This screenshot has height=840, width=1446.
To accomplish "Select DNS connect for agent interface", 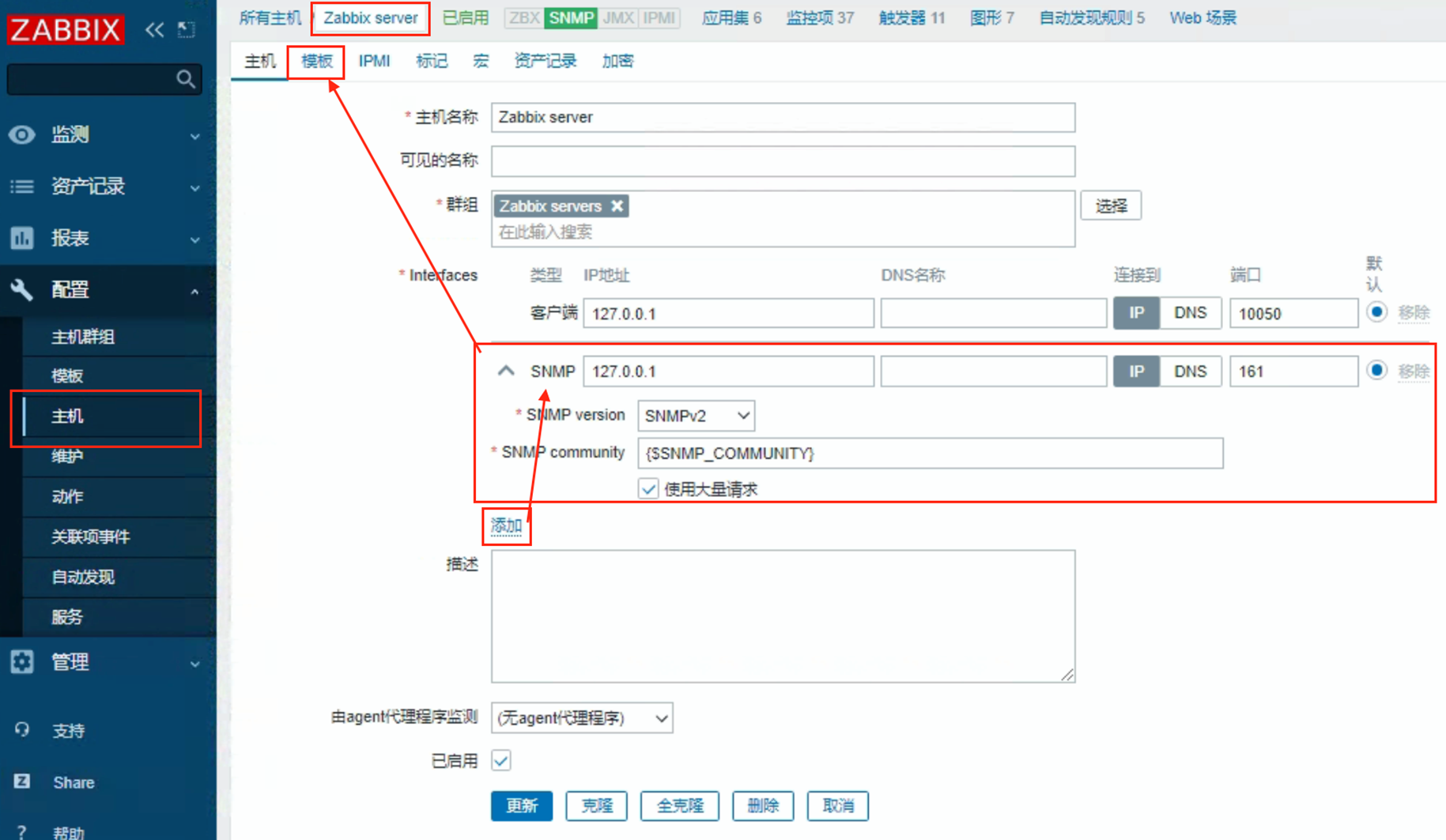I will 1190,313.
